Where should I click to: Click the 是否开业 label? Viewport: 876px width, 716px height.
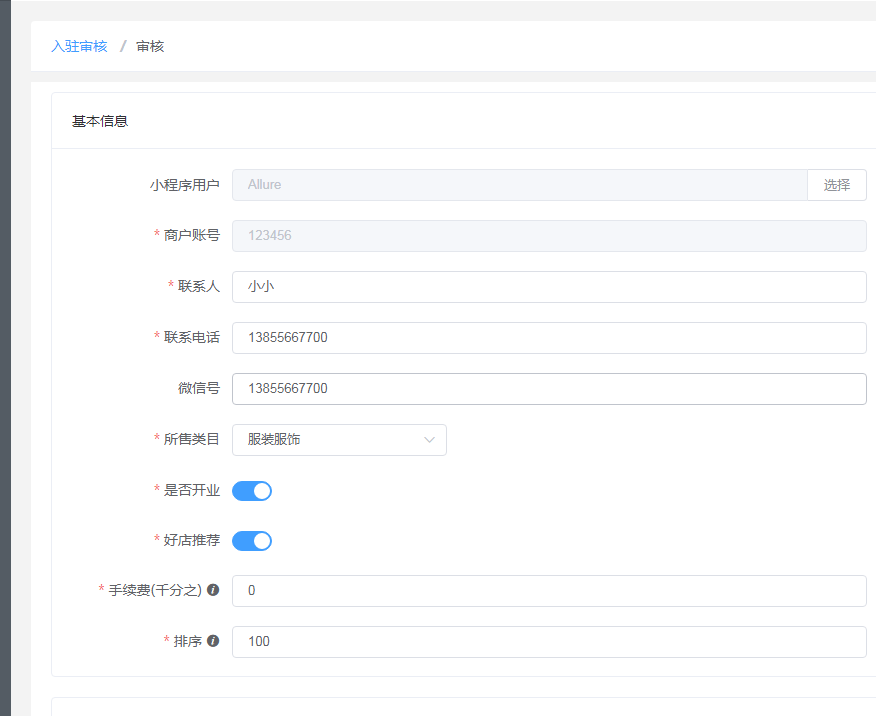tap(192, 490)
